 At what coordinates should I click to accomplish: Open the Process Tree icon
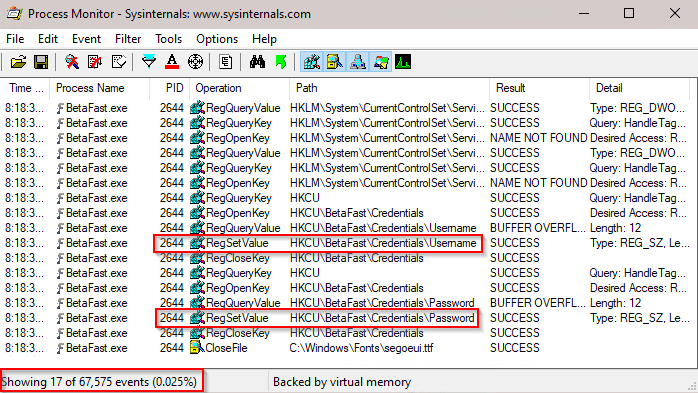[x=226, y=62]
